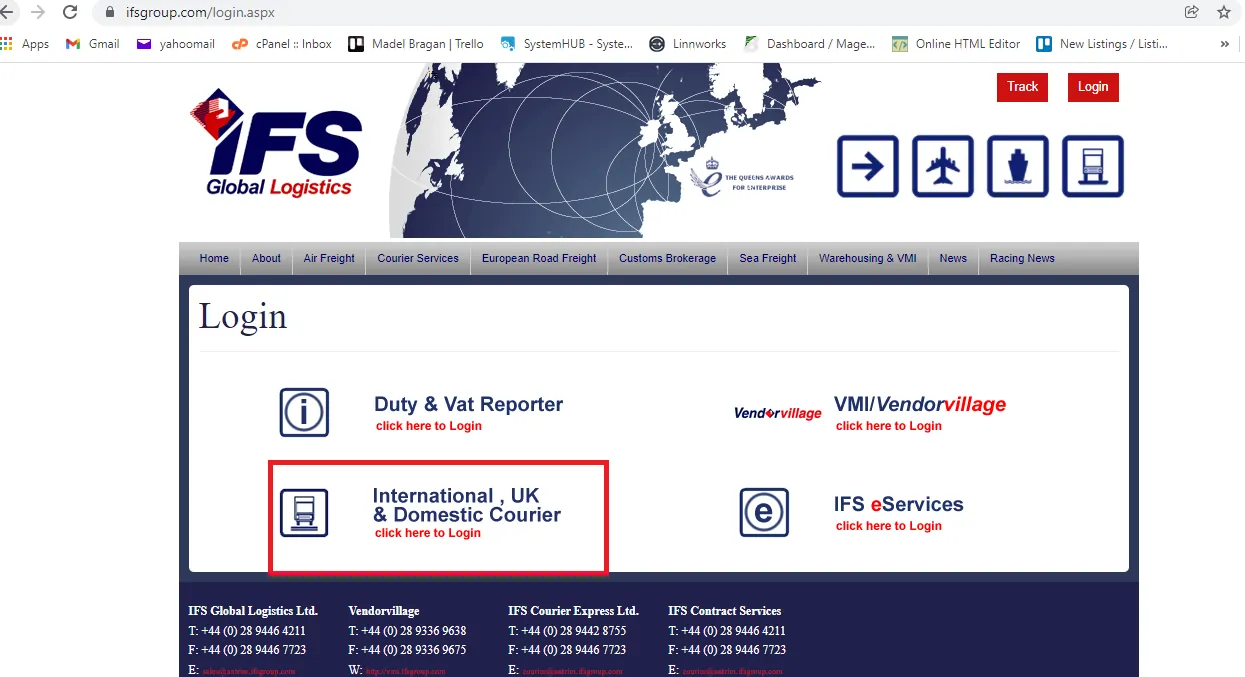Expand the hidden bookmarks chevron
1245x677 pixels.
1225,44
